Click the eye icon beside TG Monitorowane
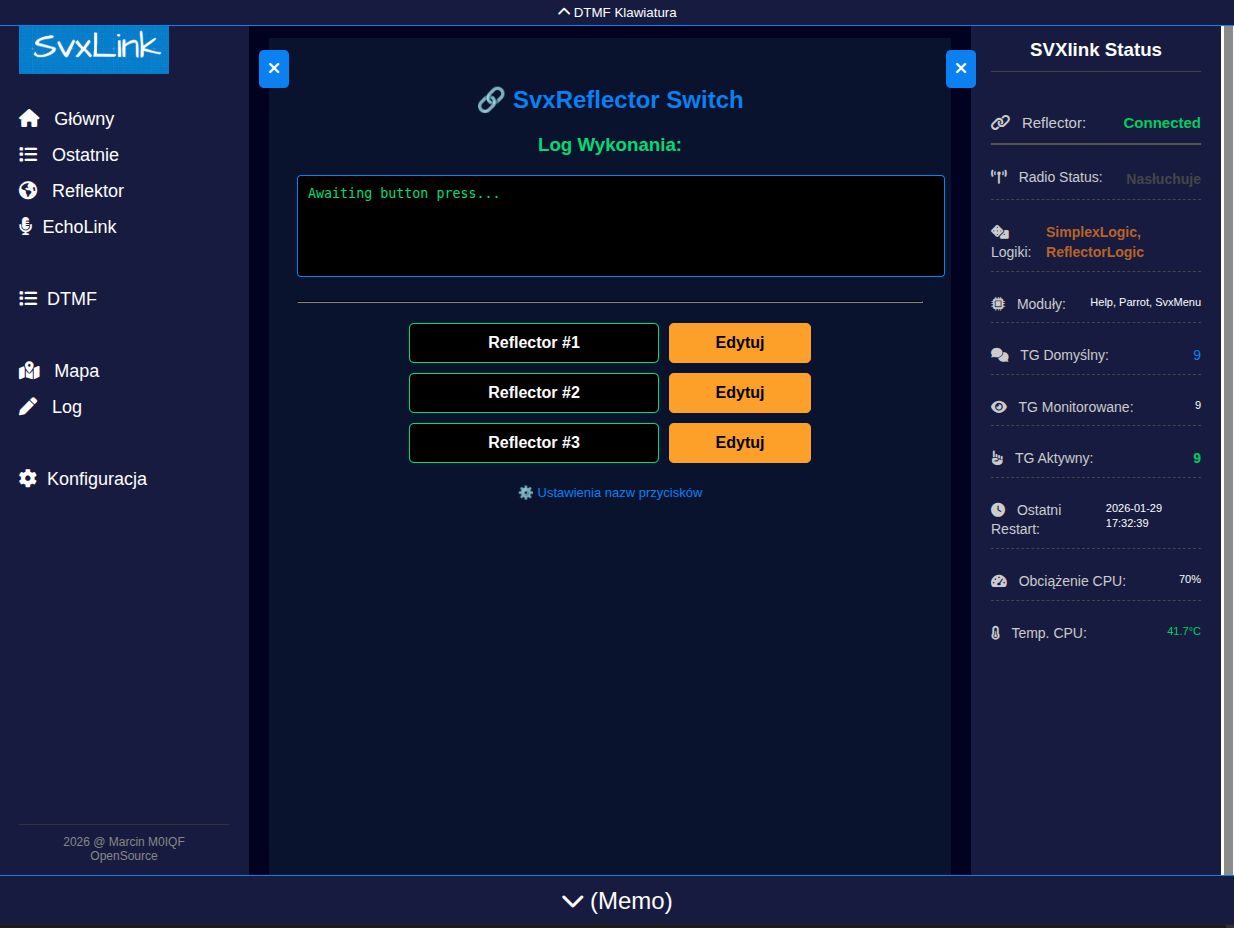The width and height of the screenshot is (1234, 928). [998, 407]
